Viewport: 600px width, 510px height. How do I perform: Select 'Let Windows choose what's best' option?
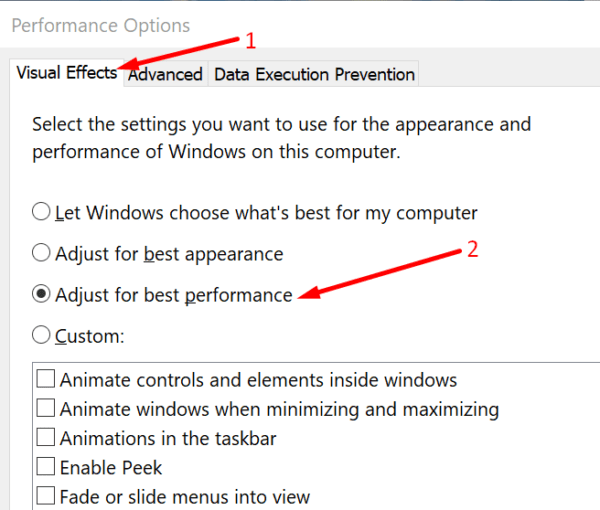coord(41,212)
